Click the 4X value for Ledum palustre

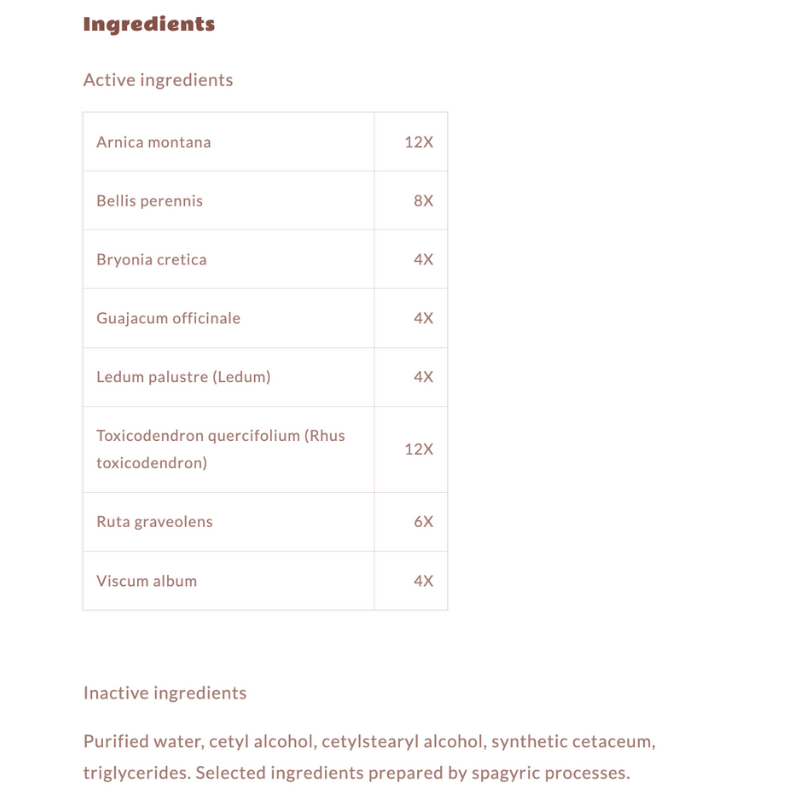423,377
